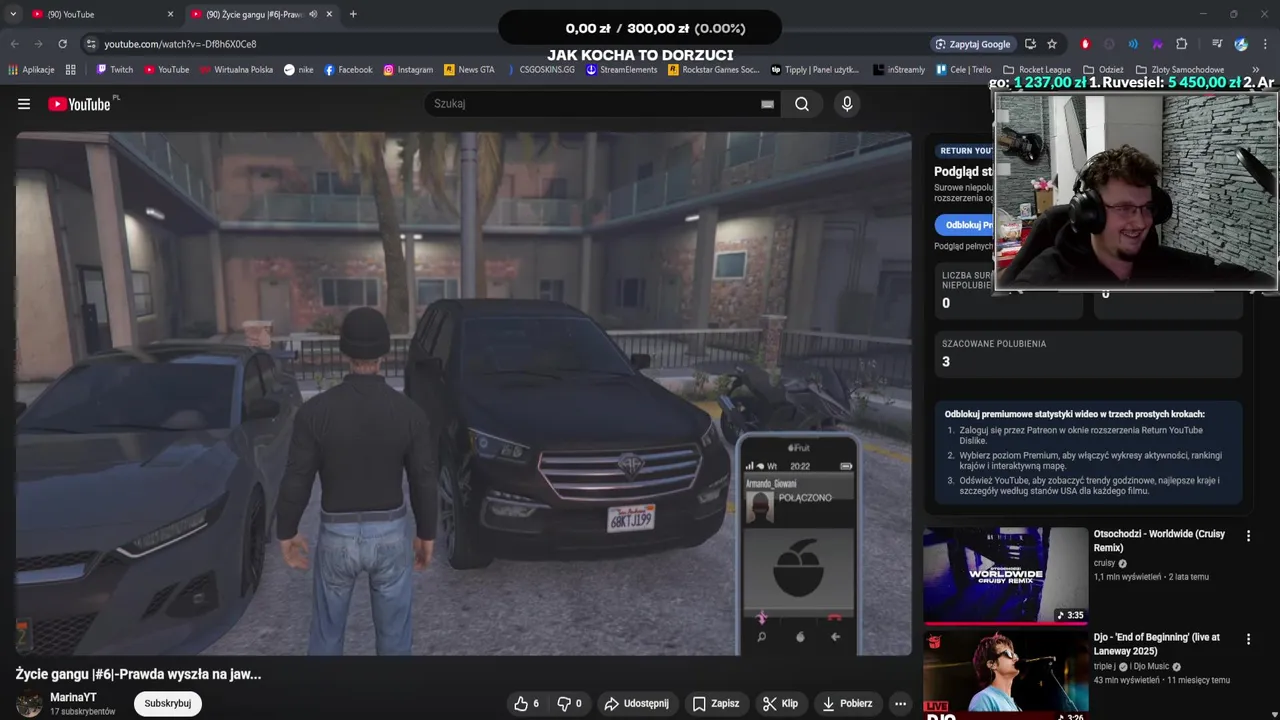Viewport: 1280px width, 720px height.
Task: Open Tipply panel bookmark
Action: [x=815, y=70]
